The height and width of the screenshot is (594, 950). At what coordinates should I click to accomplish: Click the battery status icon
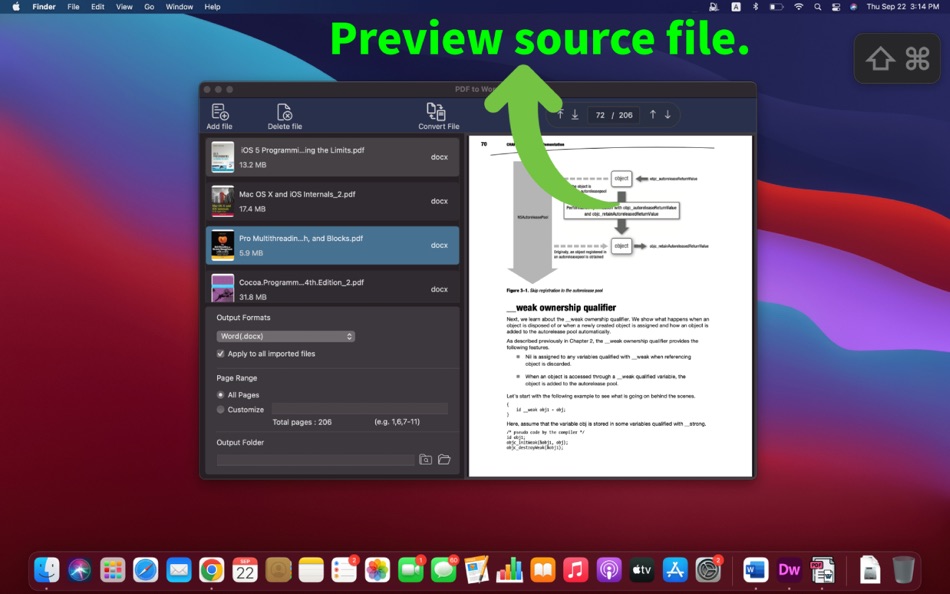tap(776, 7)
